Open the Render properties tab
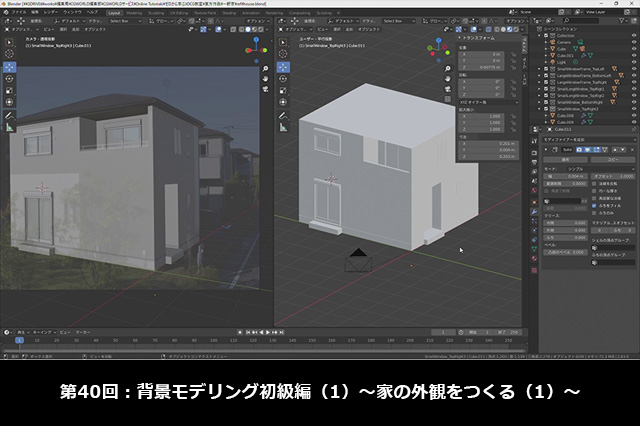Viewport: 640px width, 426px height. click(534, 153)
